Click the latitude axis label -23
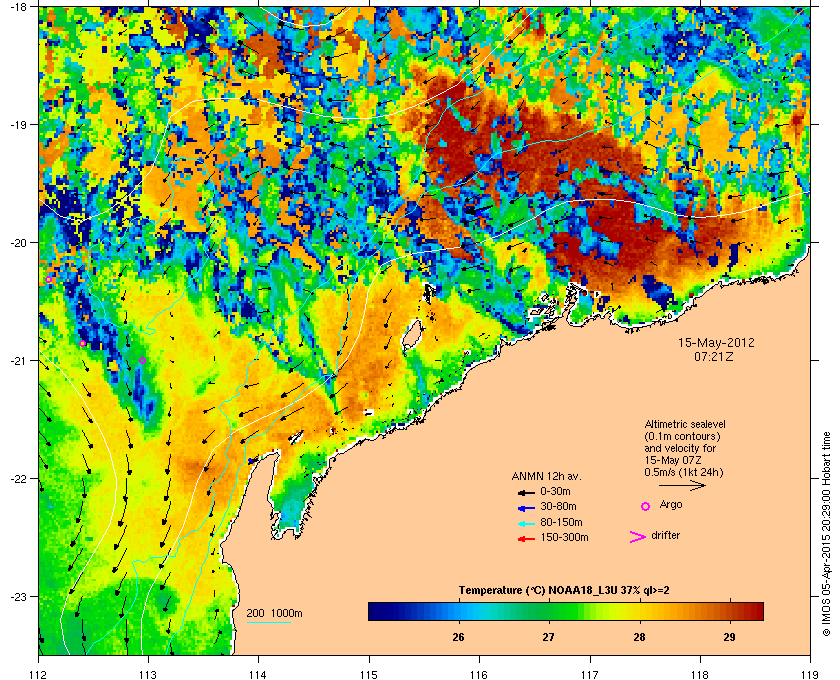 18,596
